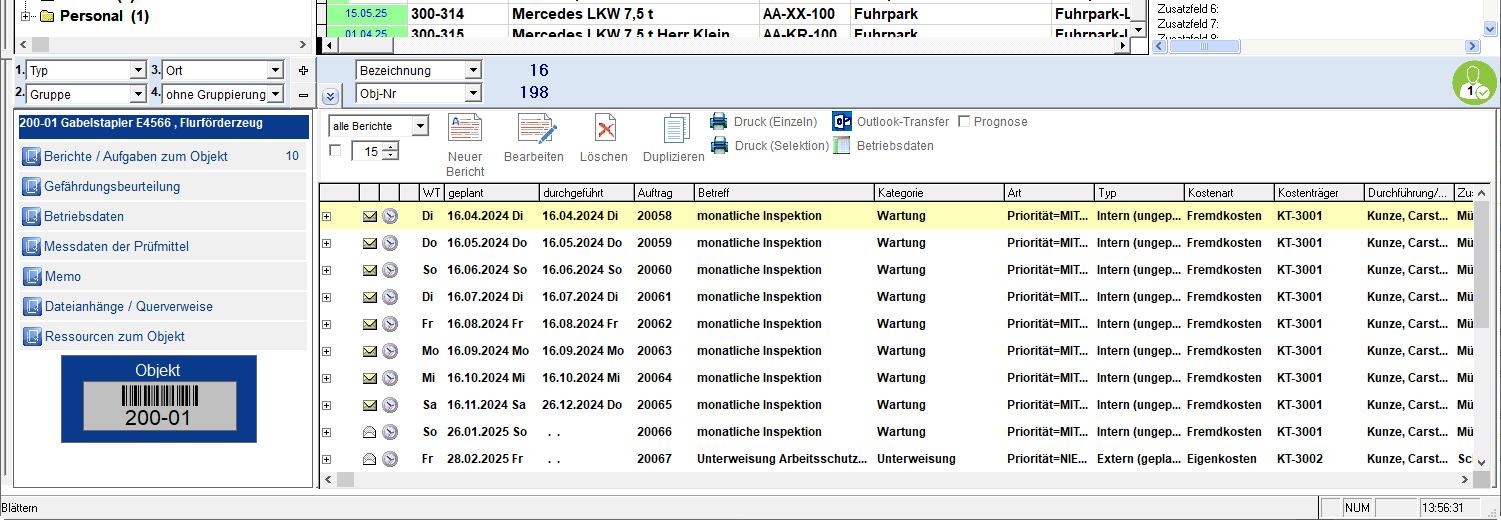Click the Objekt 200-01 barcode label
Viewport: 1501px width, 520px height.
pyautogui.click(x=158, y=399)
